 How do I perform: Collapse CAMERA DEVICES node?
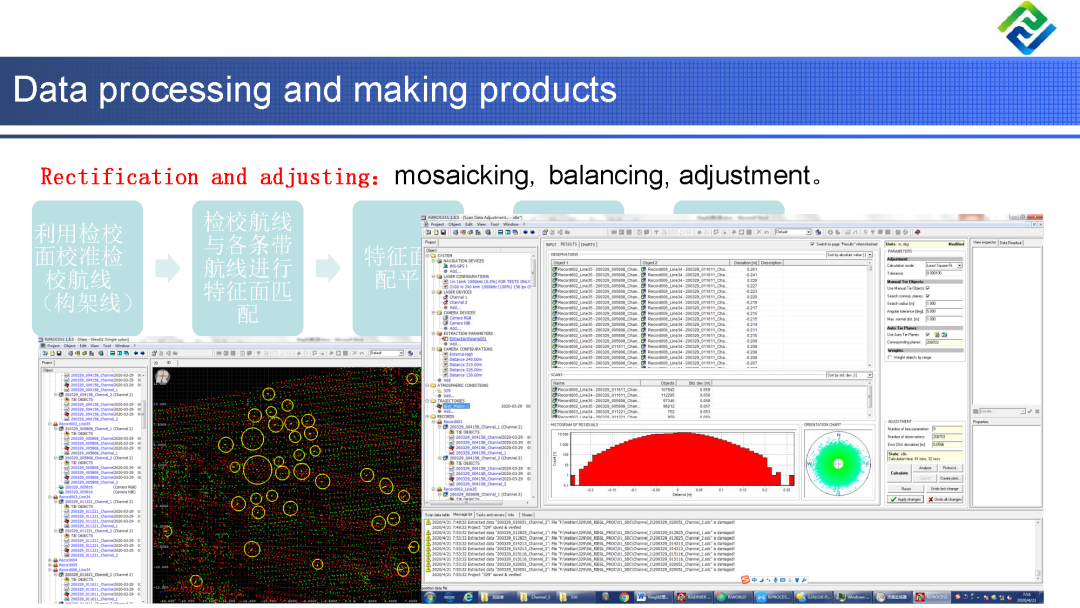pyautogui.click(x=433, y=313)
